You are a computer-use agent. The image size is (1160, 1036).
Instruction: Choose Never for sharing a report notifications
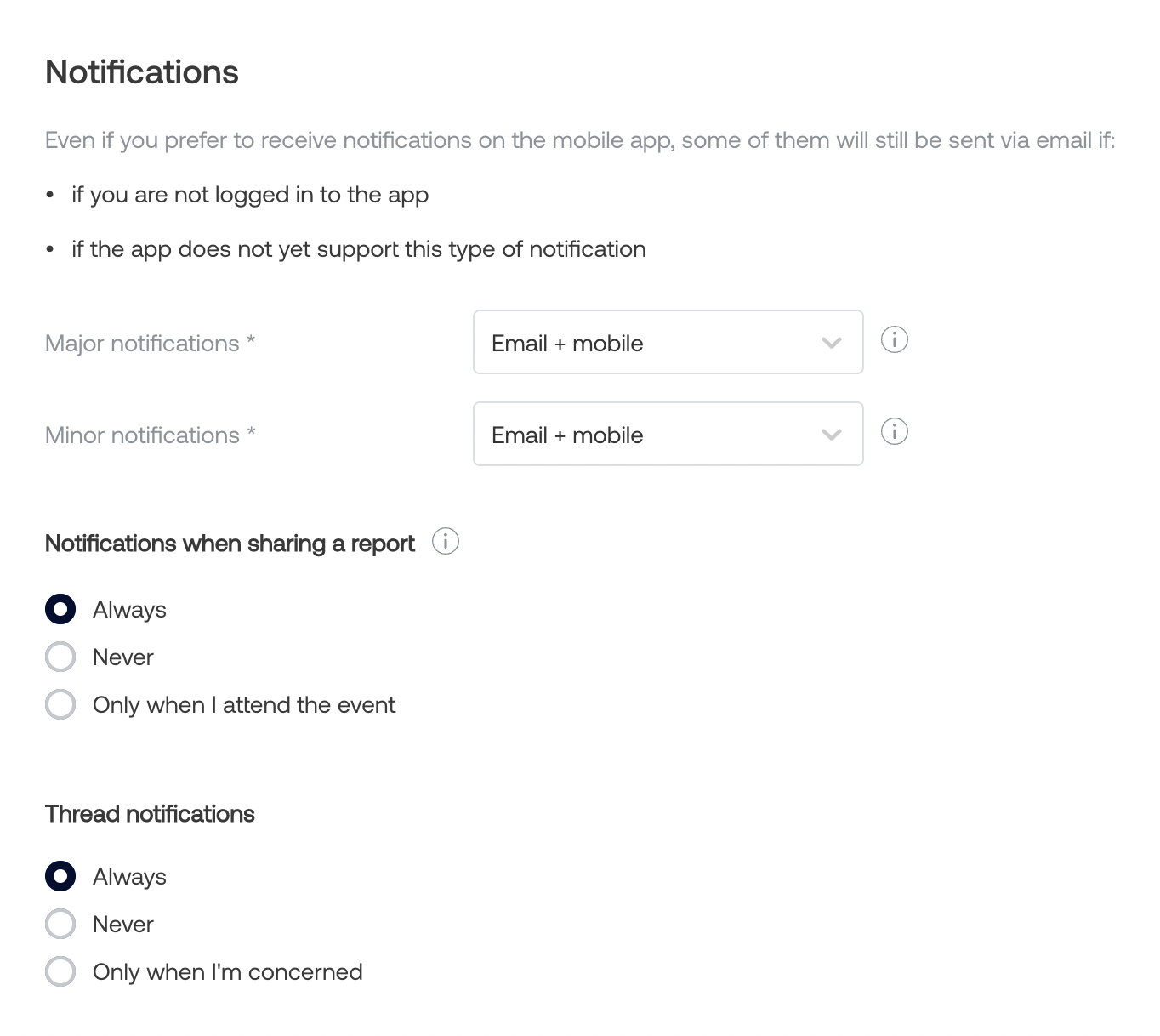click(60, 657)
